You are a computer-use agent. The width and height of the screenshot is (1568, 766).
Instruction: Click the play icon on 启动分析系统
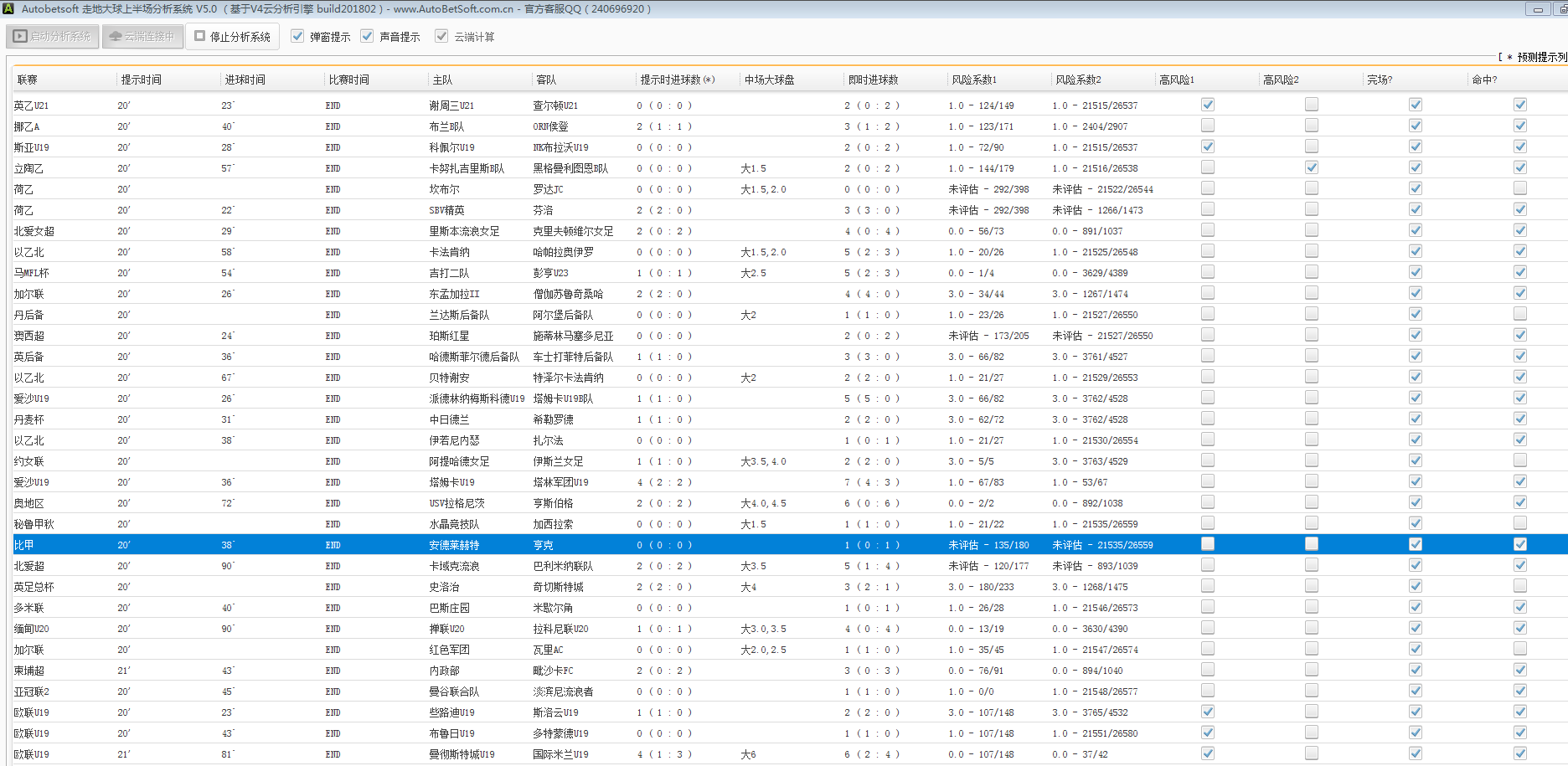coord(20,37)
